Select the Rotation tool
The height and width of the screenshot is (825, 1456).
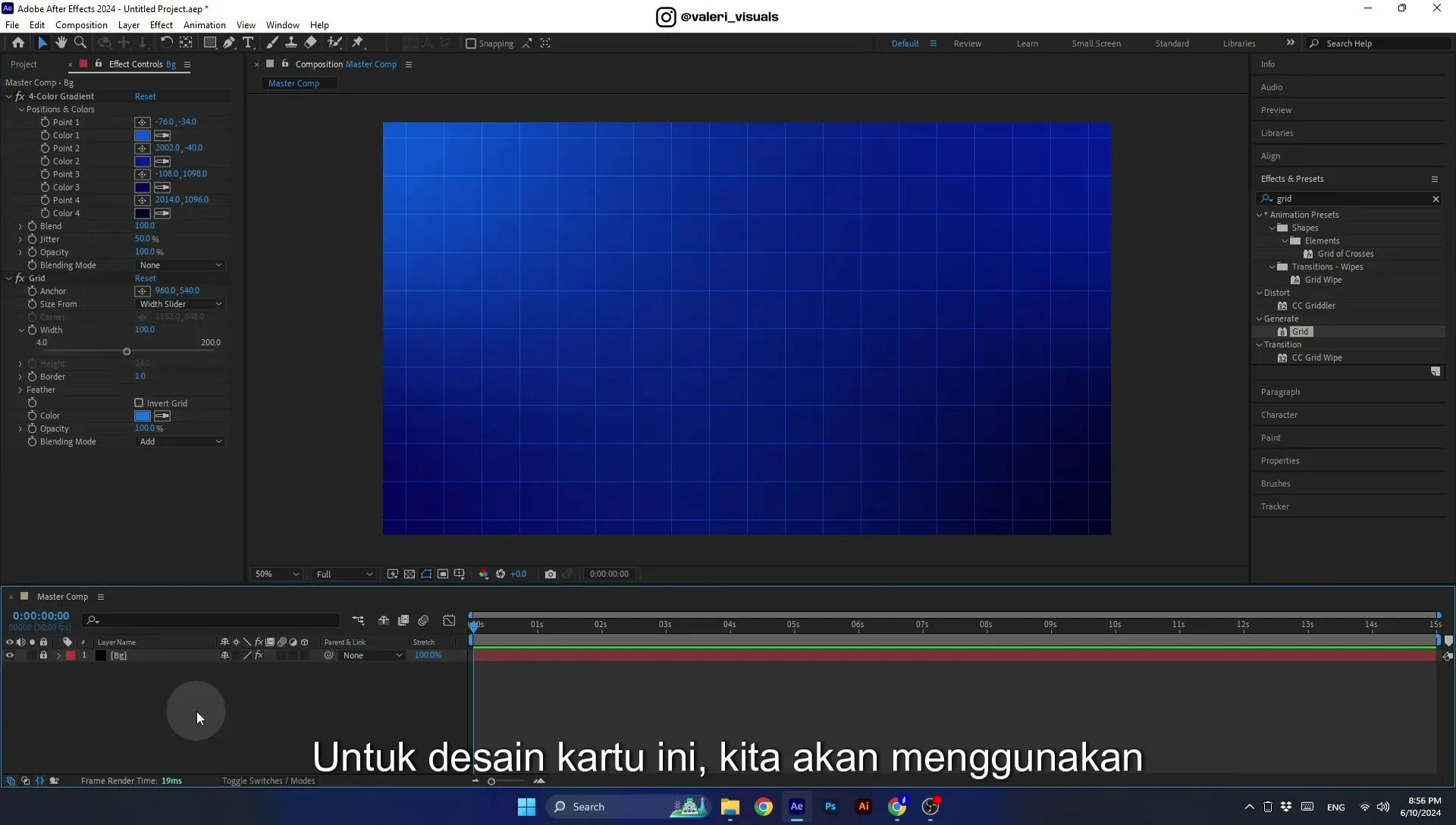(x=166, y=43)
